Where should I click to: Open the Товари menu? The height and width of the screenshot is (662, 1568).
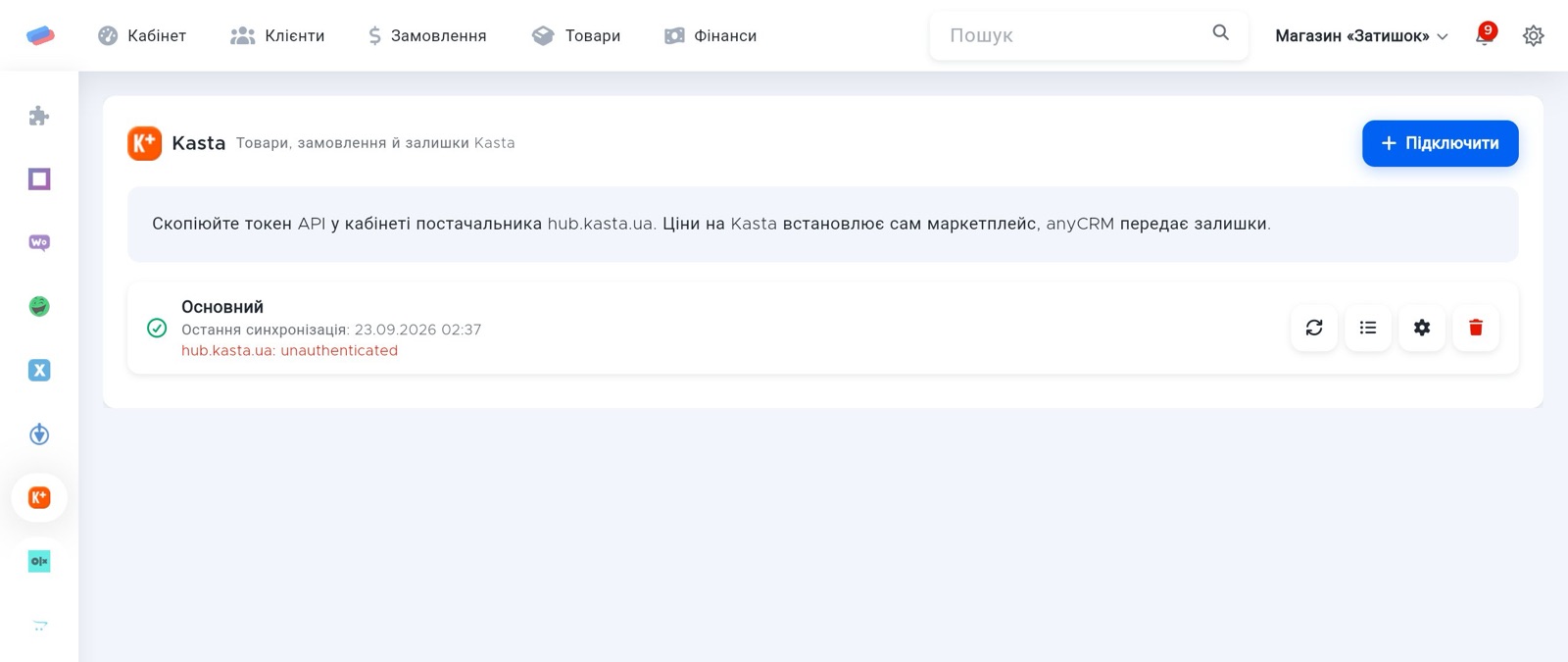click(x=576, y=35)
